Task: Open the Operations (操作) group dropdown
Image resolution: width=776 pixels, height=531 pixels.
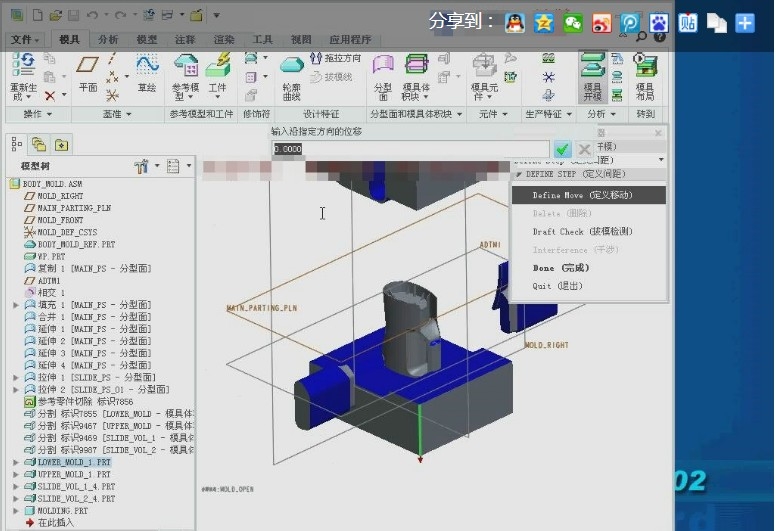Action: point(38,114)
